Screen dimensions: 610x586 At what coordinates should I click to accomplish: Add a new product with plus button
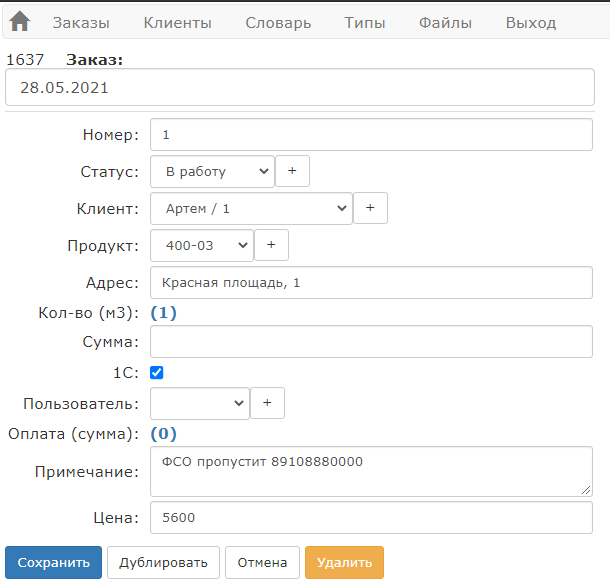click(x=271, y=245)
